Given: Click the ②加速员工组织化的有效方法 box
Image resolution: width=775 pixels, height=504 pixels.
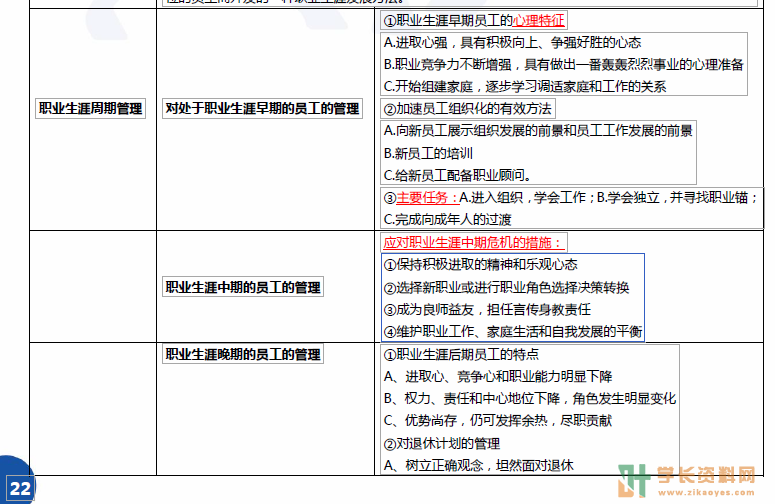Looking at the screenshot, I should (468, 109).
